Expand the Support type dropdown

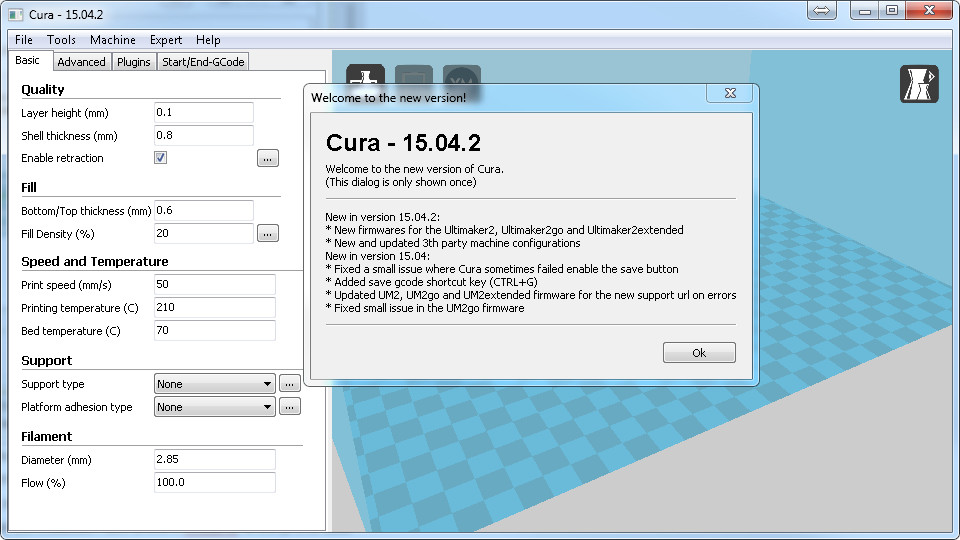click(214, 384)
